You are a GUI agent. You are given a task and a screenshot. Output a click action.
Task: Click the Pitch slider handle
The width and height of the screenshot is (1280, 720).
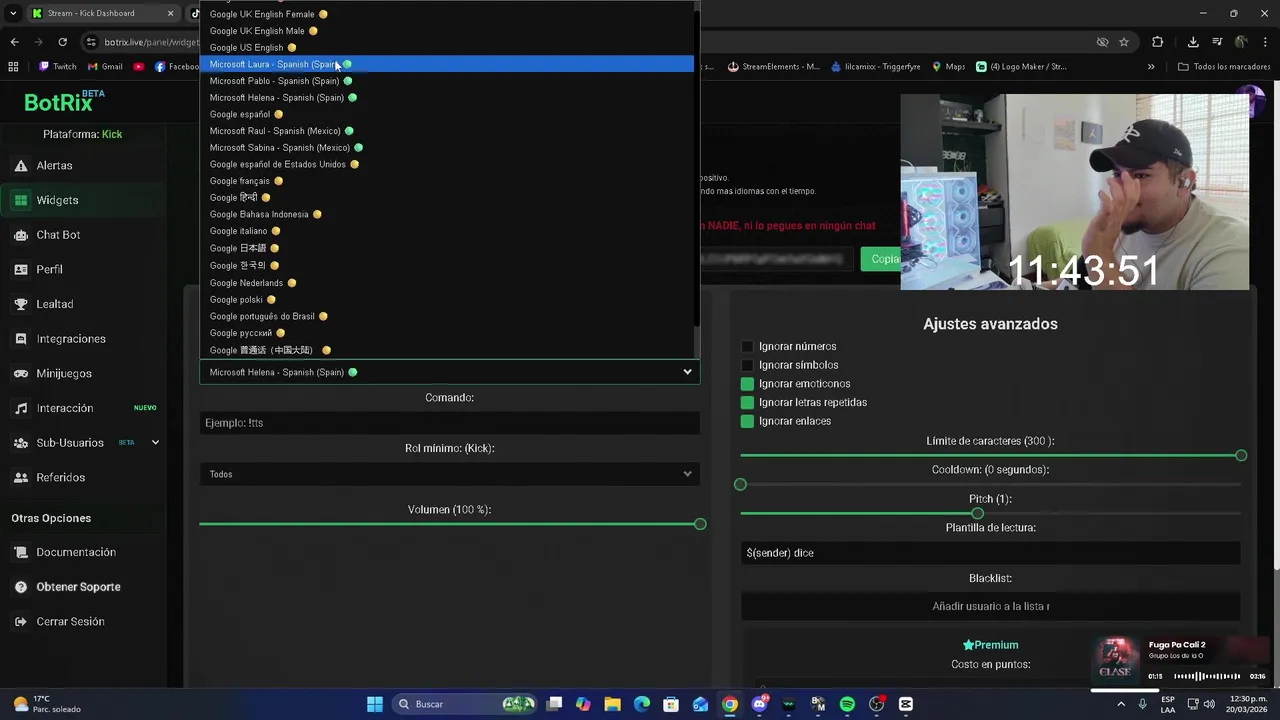[977, 513]
